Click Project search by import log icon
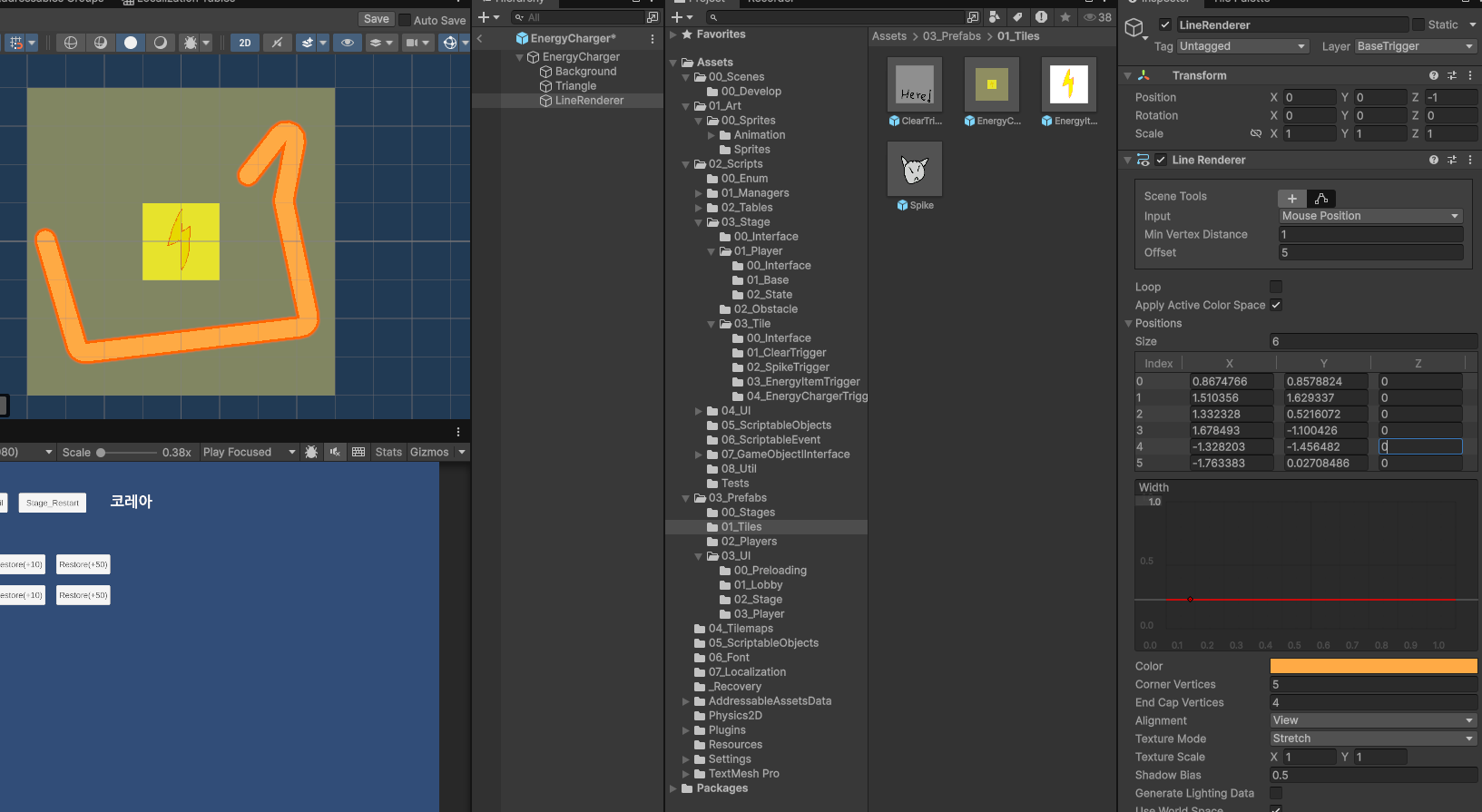The height and width of the screenshot is (812, 1482). 1041,17
